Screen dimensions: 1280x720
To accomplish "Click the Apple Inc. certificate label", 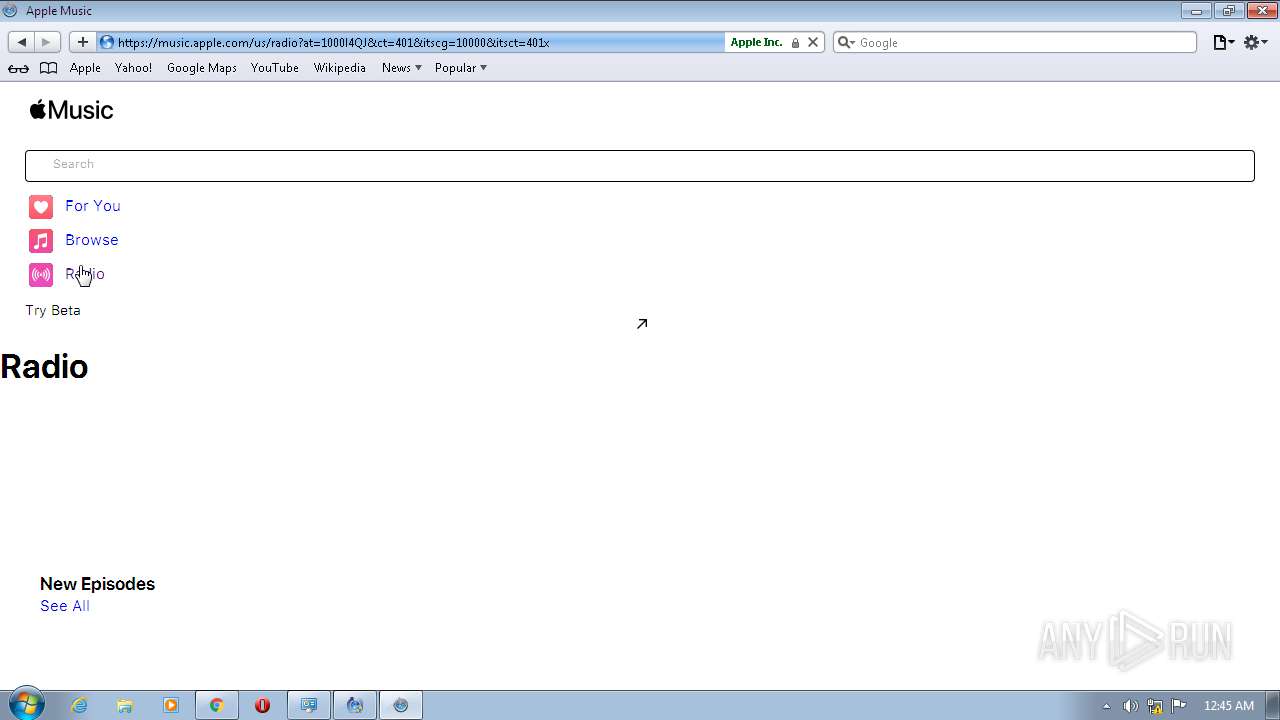I will pos(756,42).
